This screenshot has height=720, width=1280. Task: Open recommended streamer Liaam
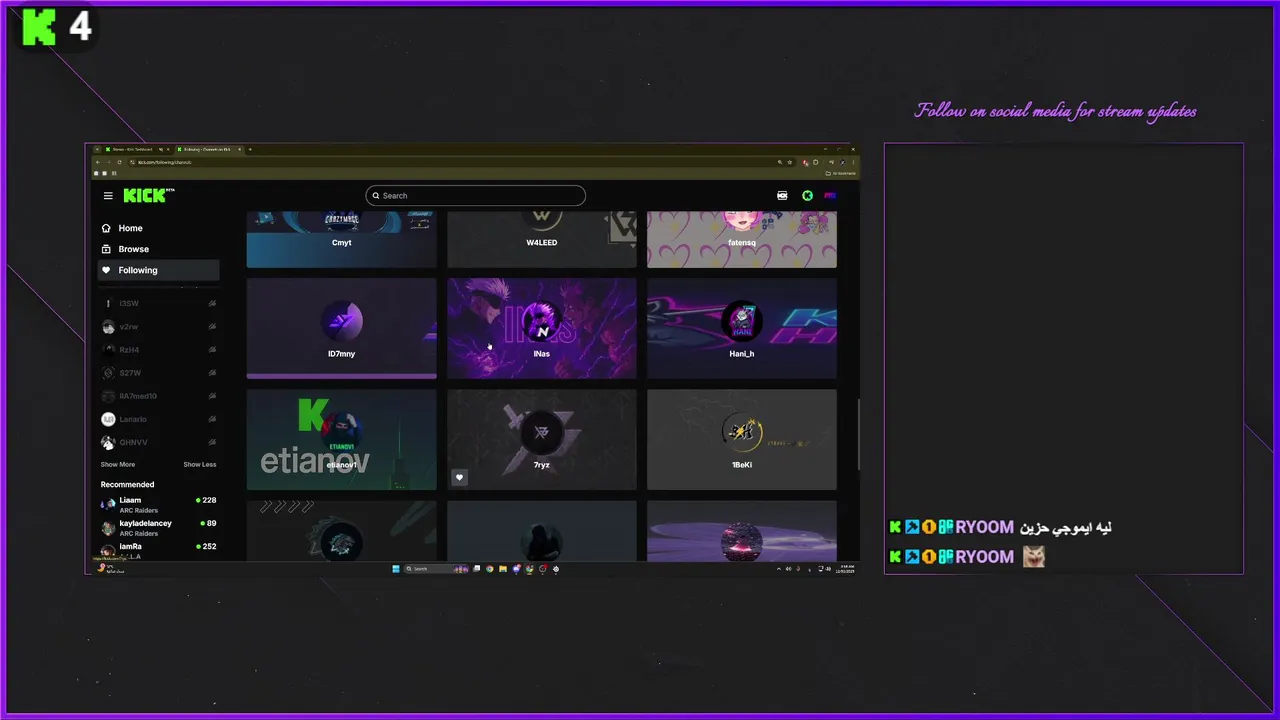click(158, 504)
